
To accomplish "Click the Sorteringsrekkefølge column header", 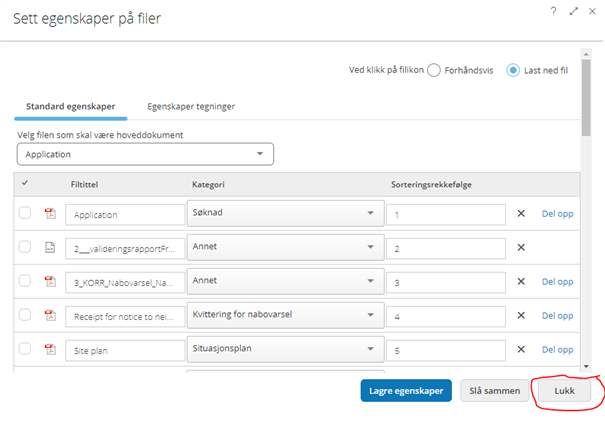I will coord(431,184).
